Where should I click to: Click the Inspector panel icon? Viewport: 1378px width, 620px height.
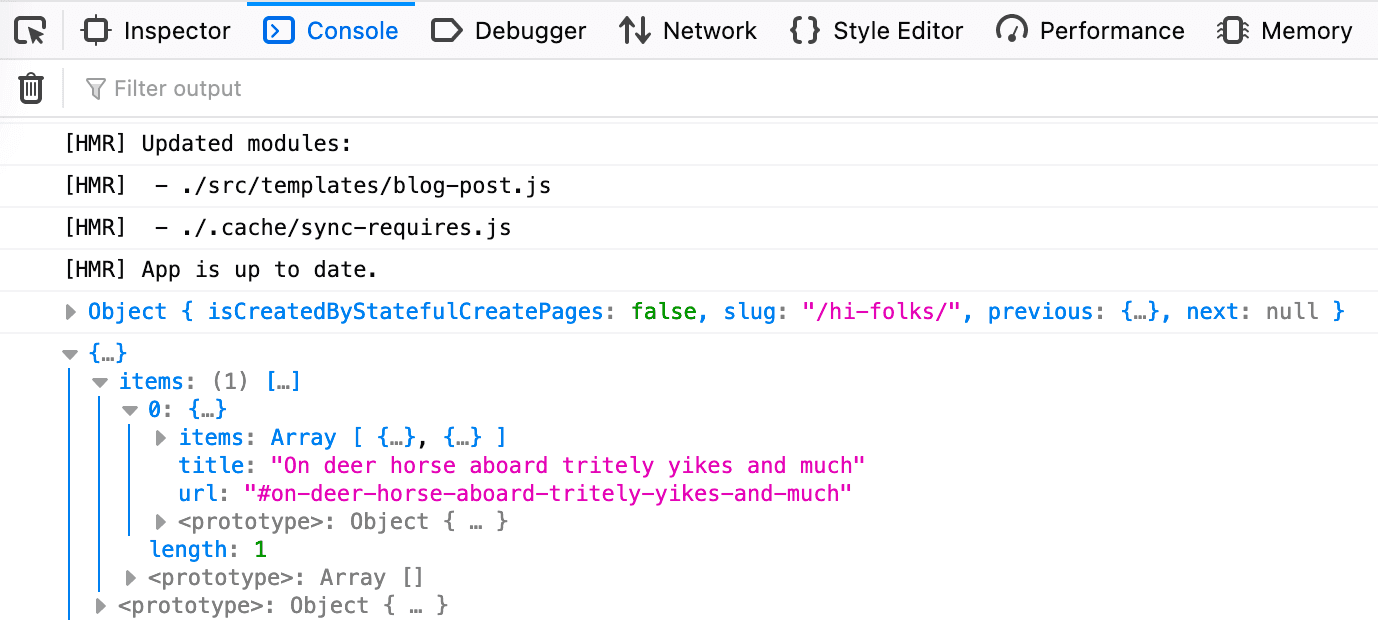(x=96, y=30)
